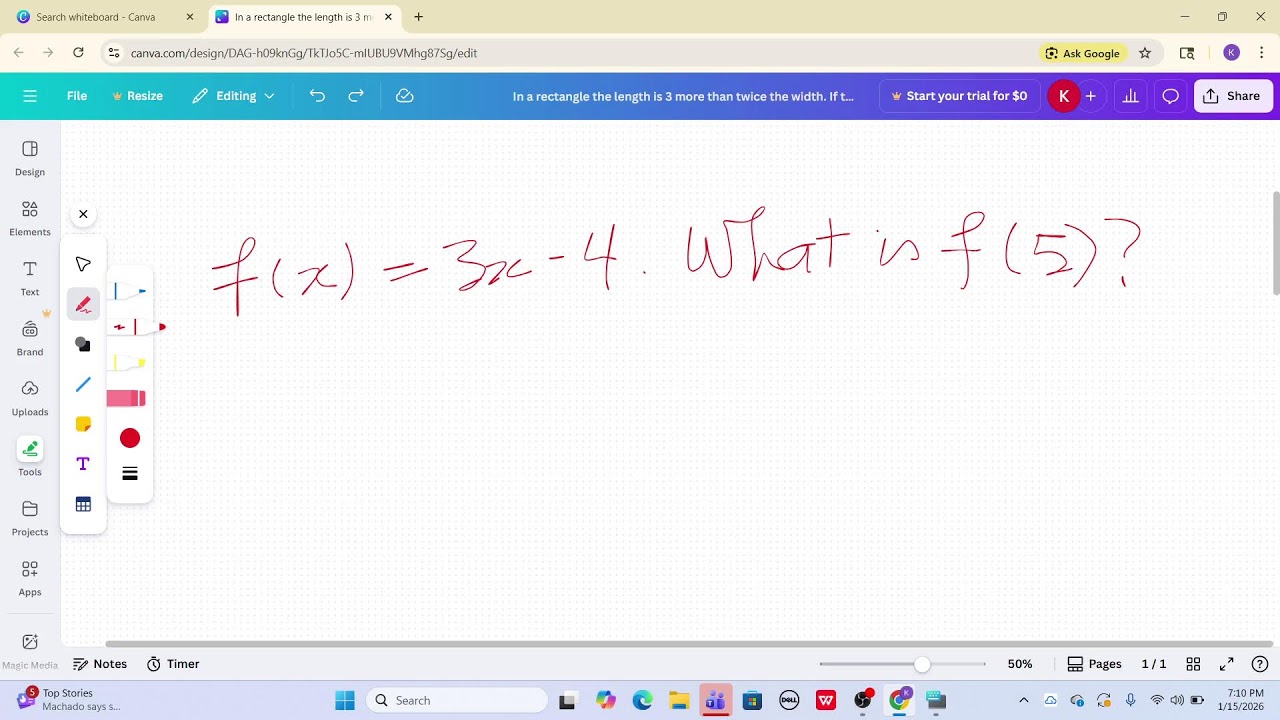Click the Windows taskbar Search box
Image resolution: width=1280 pixels, height=720 pixels.
coord(457,700)
